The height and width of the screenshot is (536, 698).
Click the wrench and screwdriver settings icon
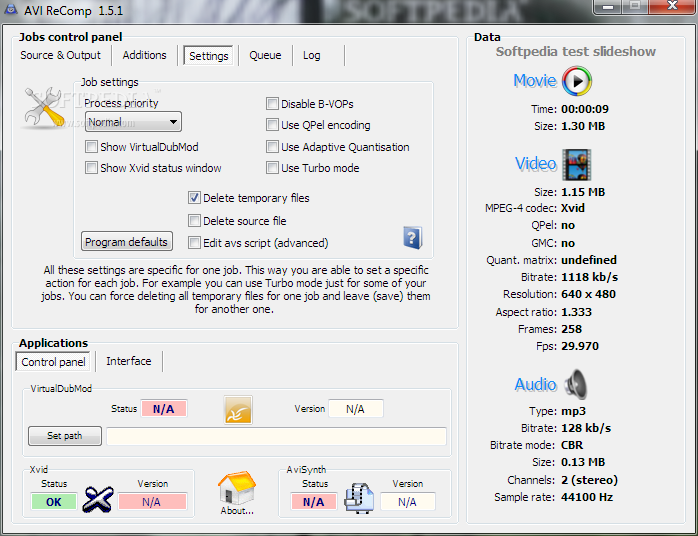(x=43, y=107)
